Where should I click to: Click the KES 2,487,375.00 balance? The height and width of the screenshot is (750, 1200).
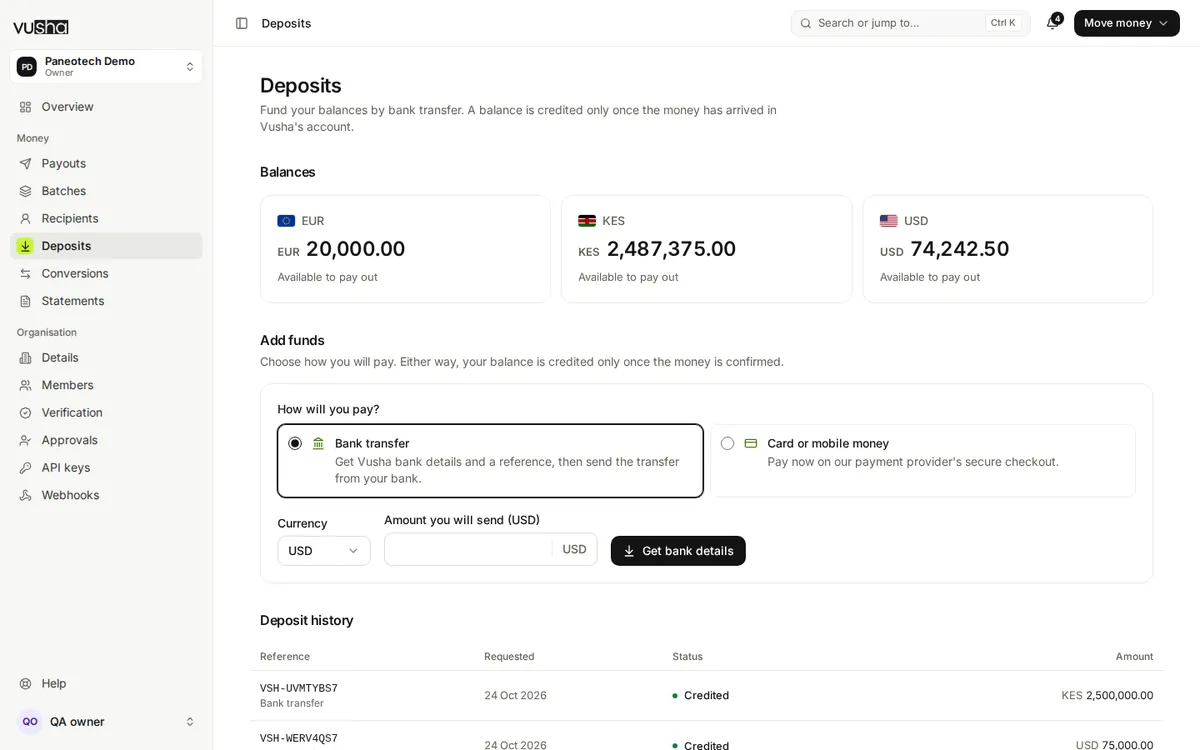657,249
